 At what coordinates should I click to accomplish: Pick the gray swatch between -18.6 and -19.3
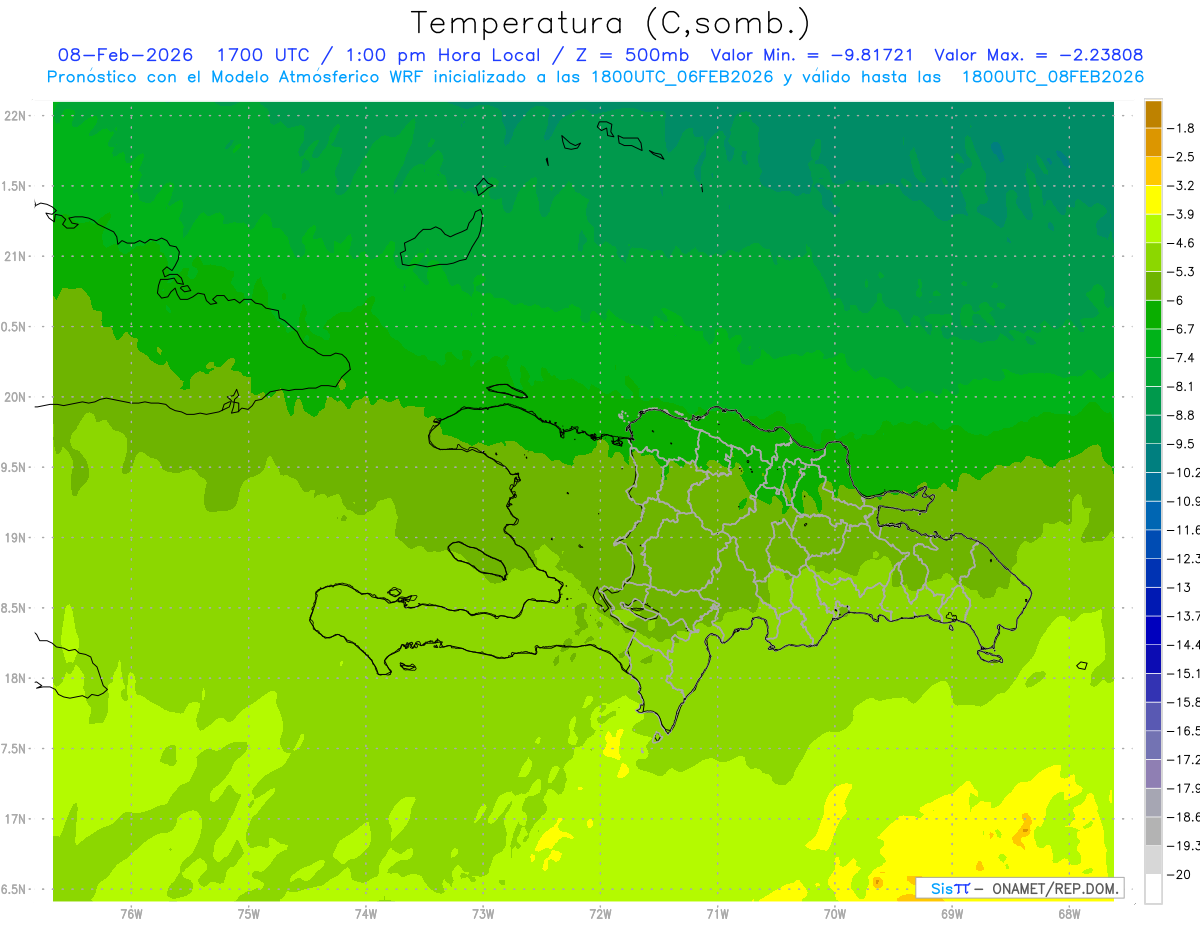(1153, 832)
